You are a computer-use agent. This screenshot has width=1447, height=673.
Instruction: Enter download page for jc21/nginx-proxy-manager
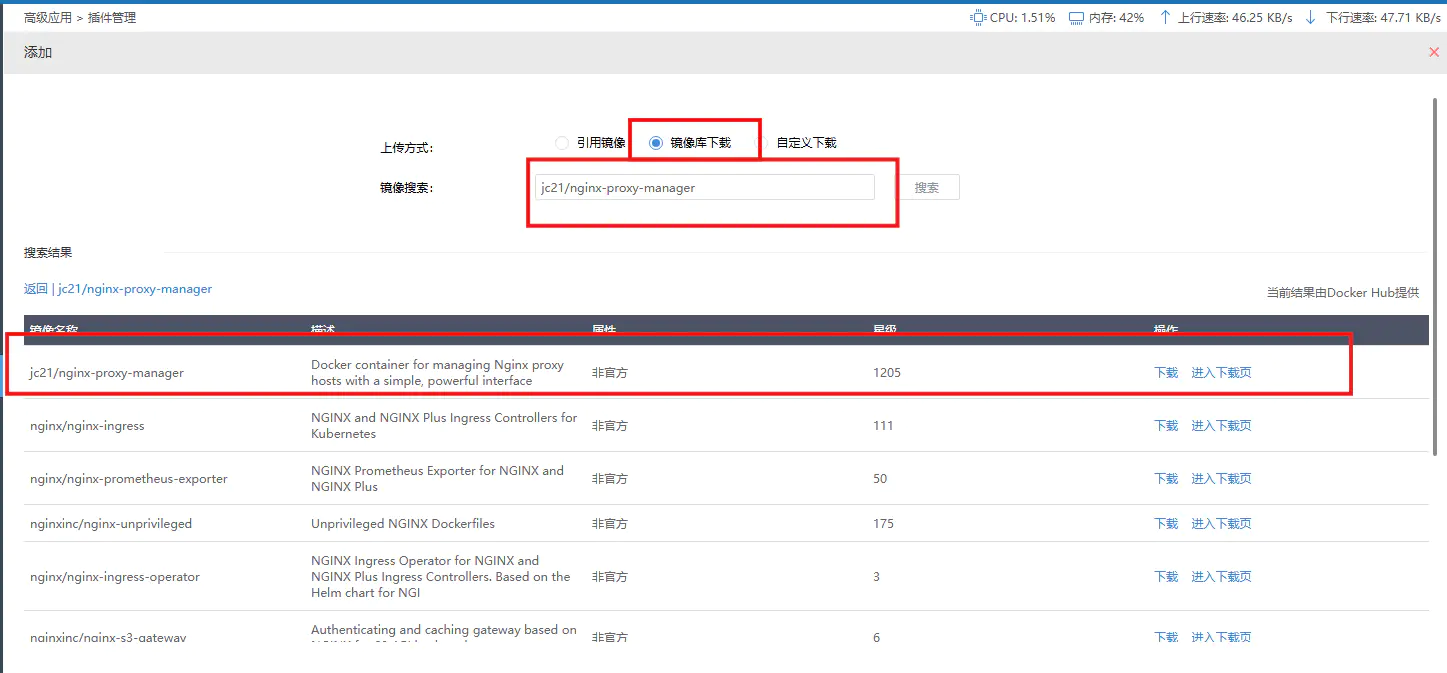1221,373
